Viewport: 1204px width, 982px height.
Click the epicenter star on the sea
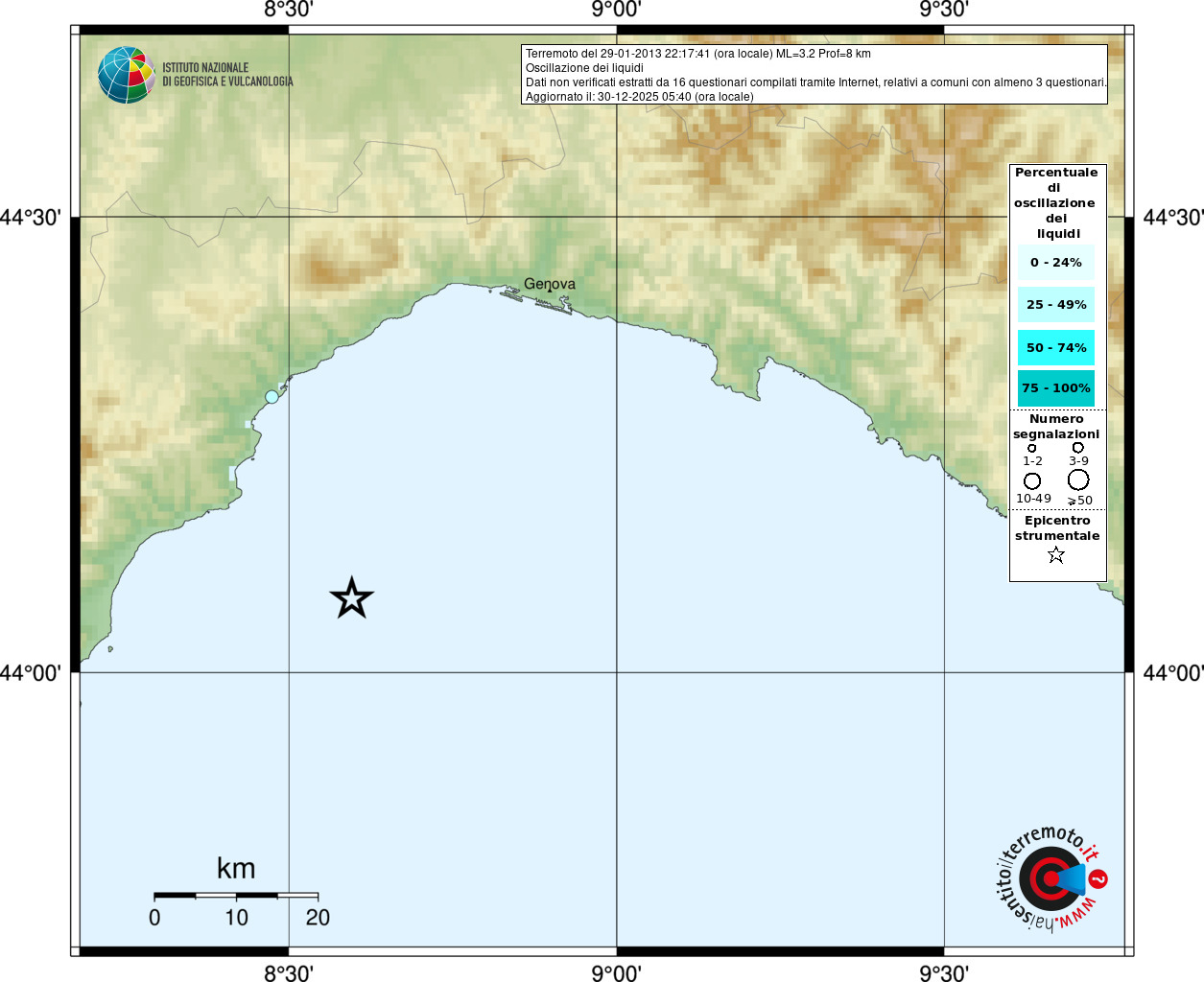[x=352, y=598]
